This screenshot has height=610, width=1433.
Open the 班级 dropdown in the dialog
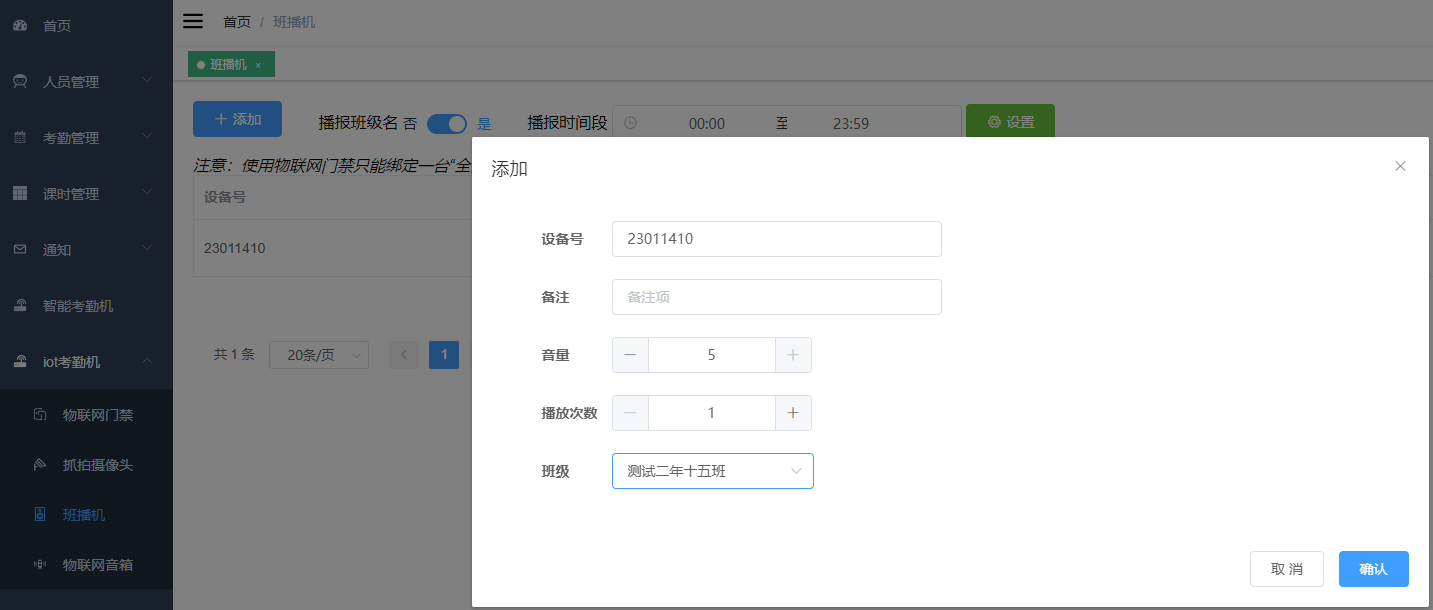712,471
